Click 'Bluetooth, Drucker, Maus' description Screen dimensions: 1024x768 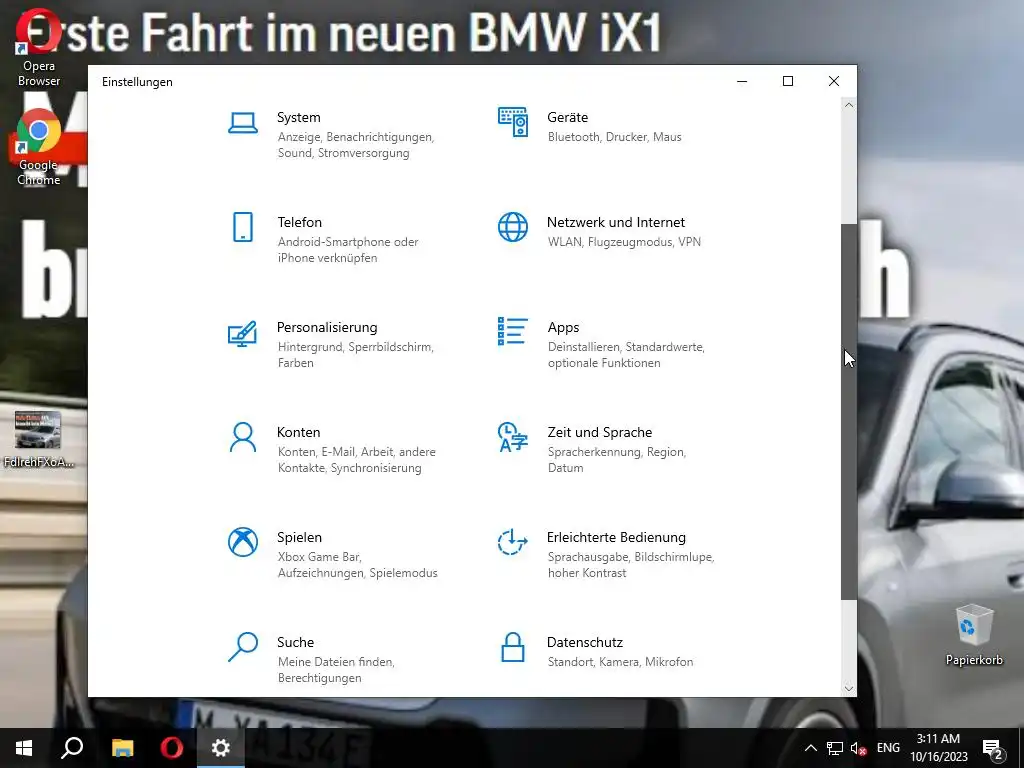point(615,137)
